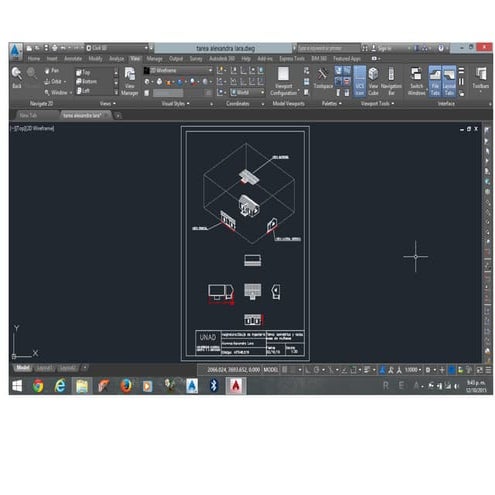The image size is (495, 495).
Task: Open Firefox from the taskbar
Action: pos(126,386)
